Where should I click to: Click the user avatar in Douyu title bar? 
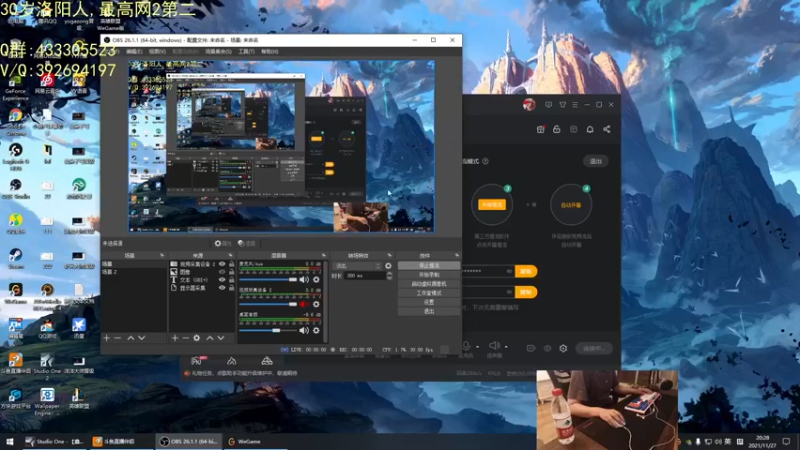coord(529,105)
